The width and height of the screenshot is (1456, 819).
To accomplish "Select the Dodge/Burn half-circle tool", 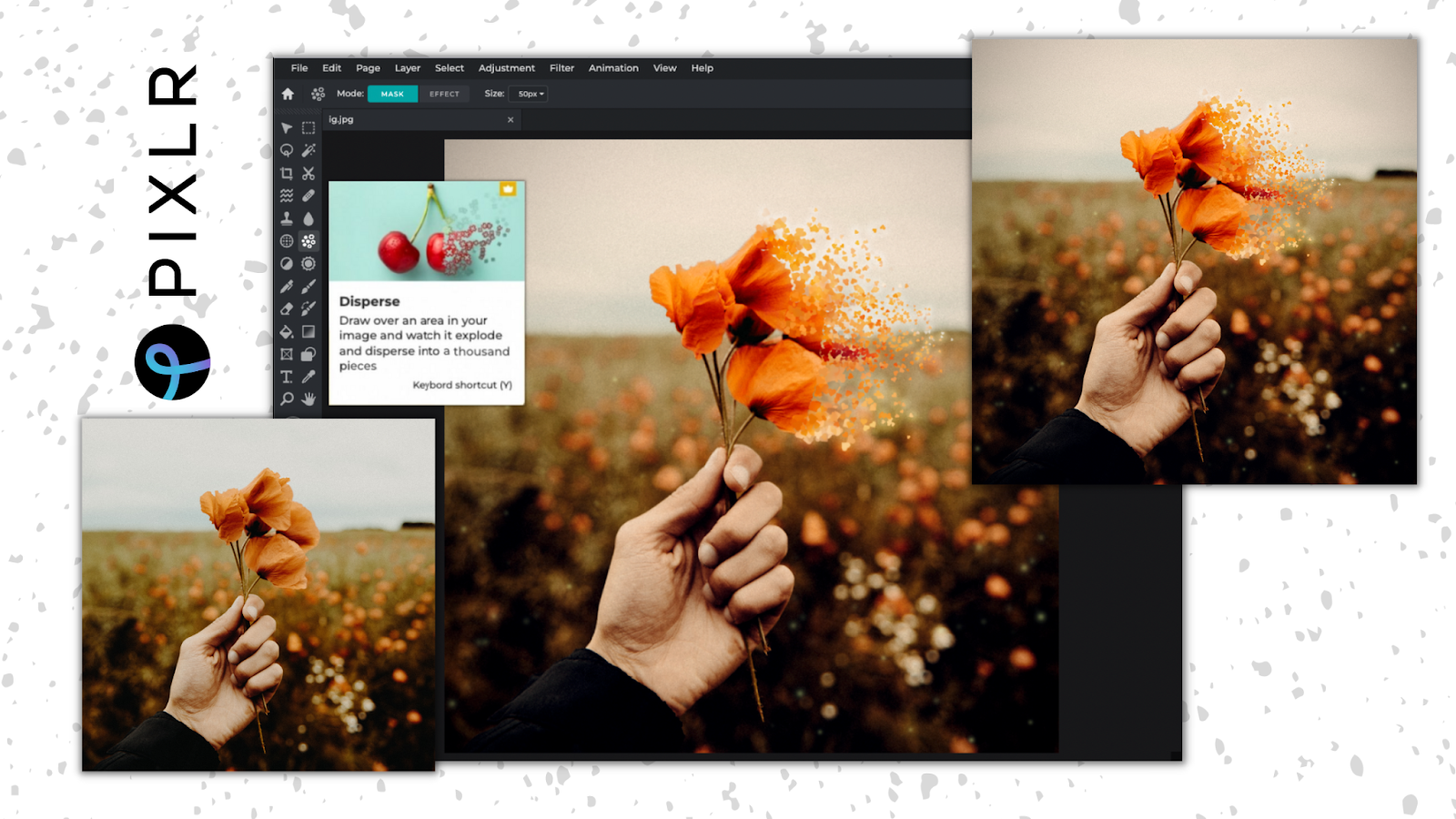I will 287,264.
